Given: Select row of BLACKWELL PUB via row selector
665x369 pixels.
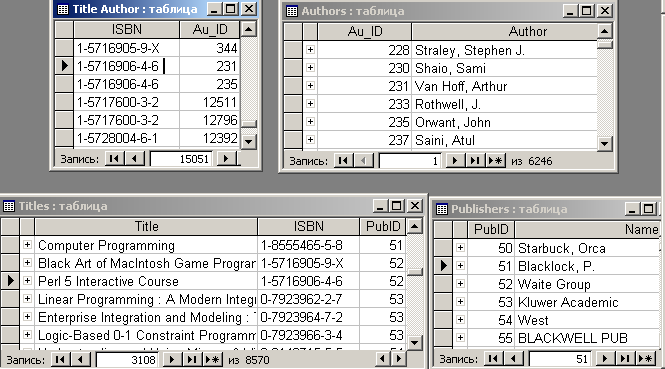Looking at the screenshot, I should pos(443,338).
